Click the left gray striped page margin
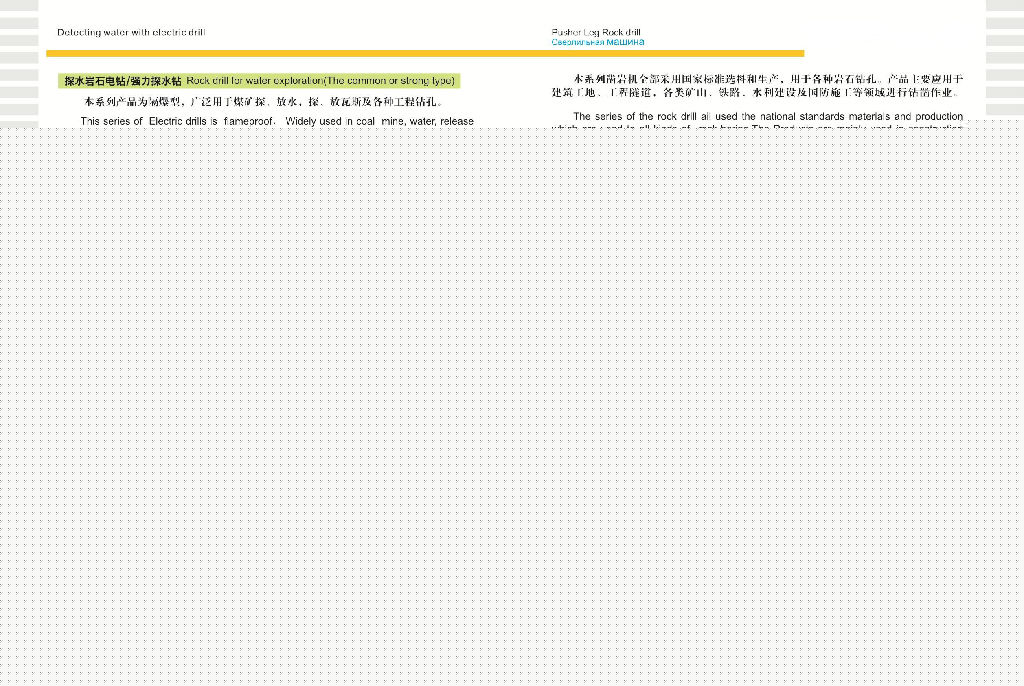 click(18, 62)
